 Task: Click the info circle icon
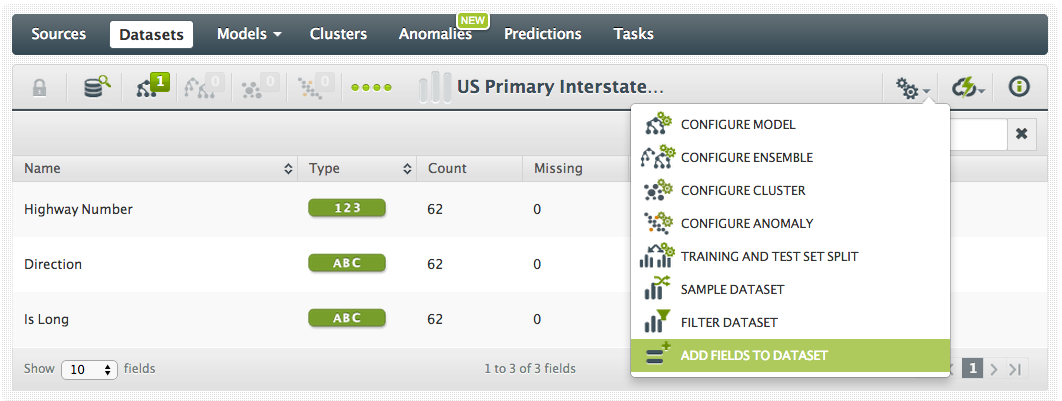pos(1019,87)
